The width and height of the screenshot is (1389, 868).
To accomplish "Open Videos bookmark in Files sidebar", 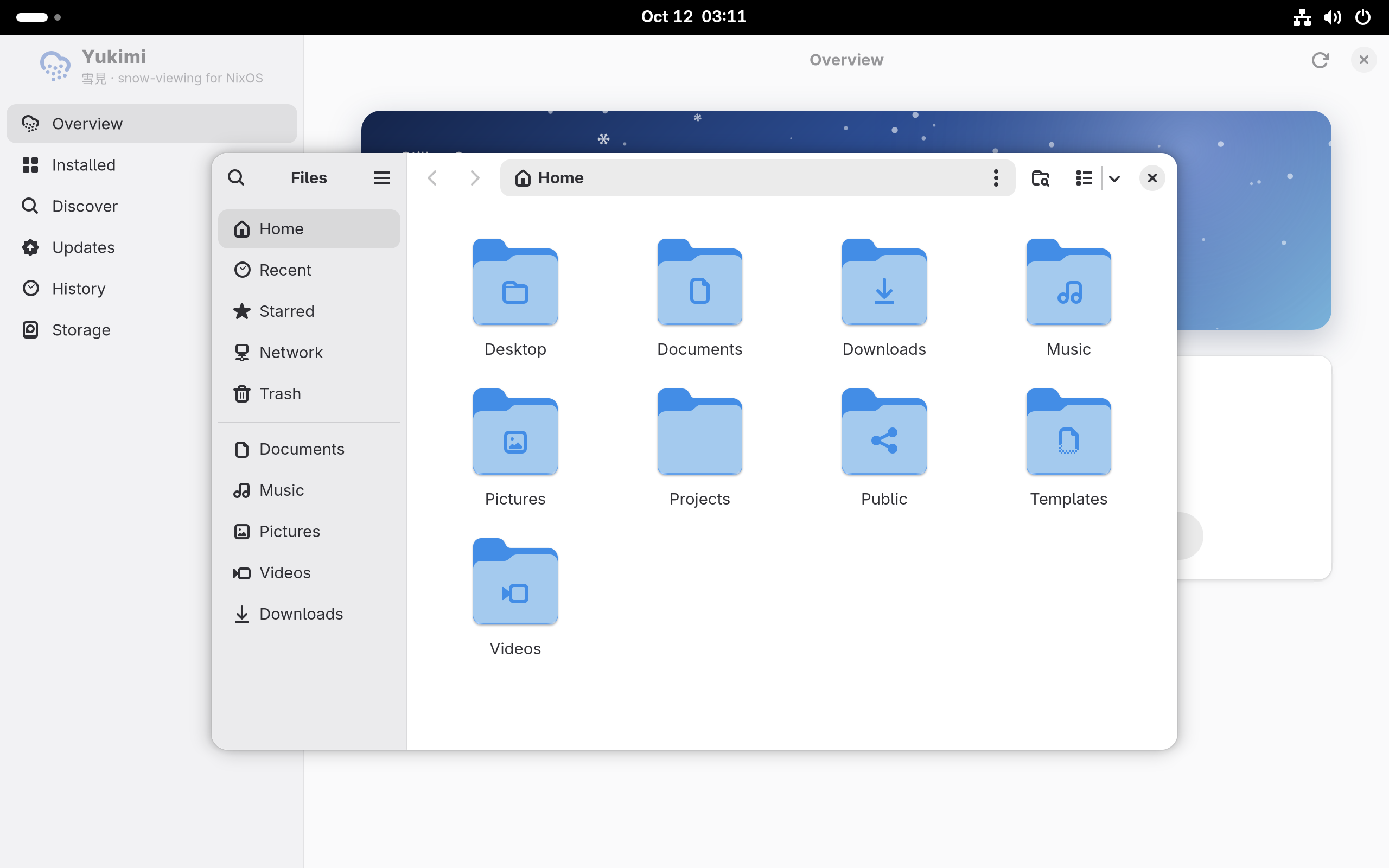I will pyautogui.click(x=309, y=573).
